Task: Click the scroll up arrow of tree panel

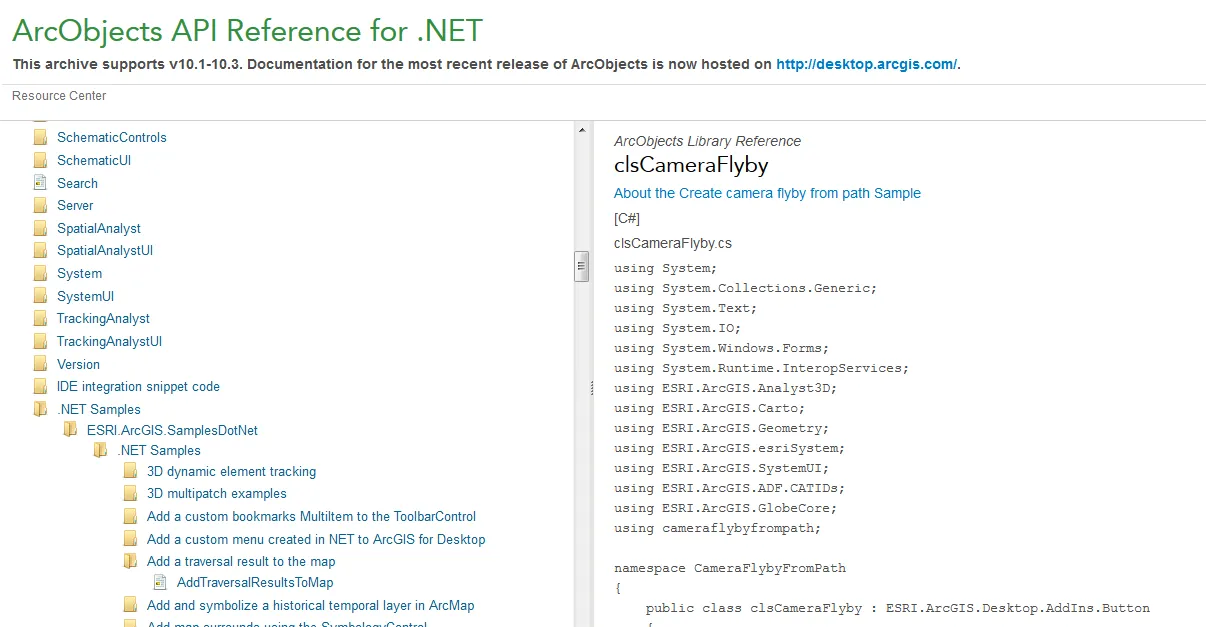Action: [x=581, y=129]
